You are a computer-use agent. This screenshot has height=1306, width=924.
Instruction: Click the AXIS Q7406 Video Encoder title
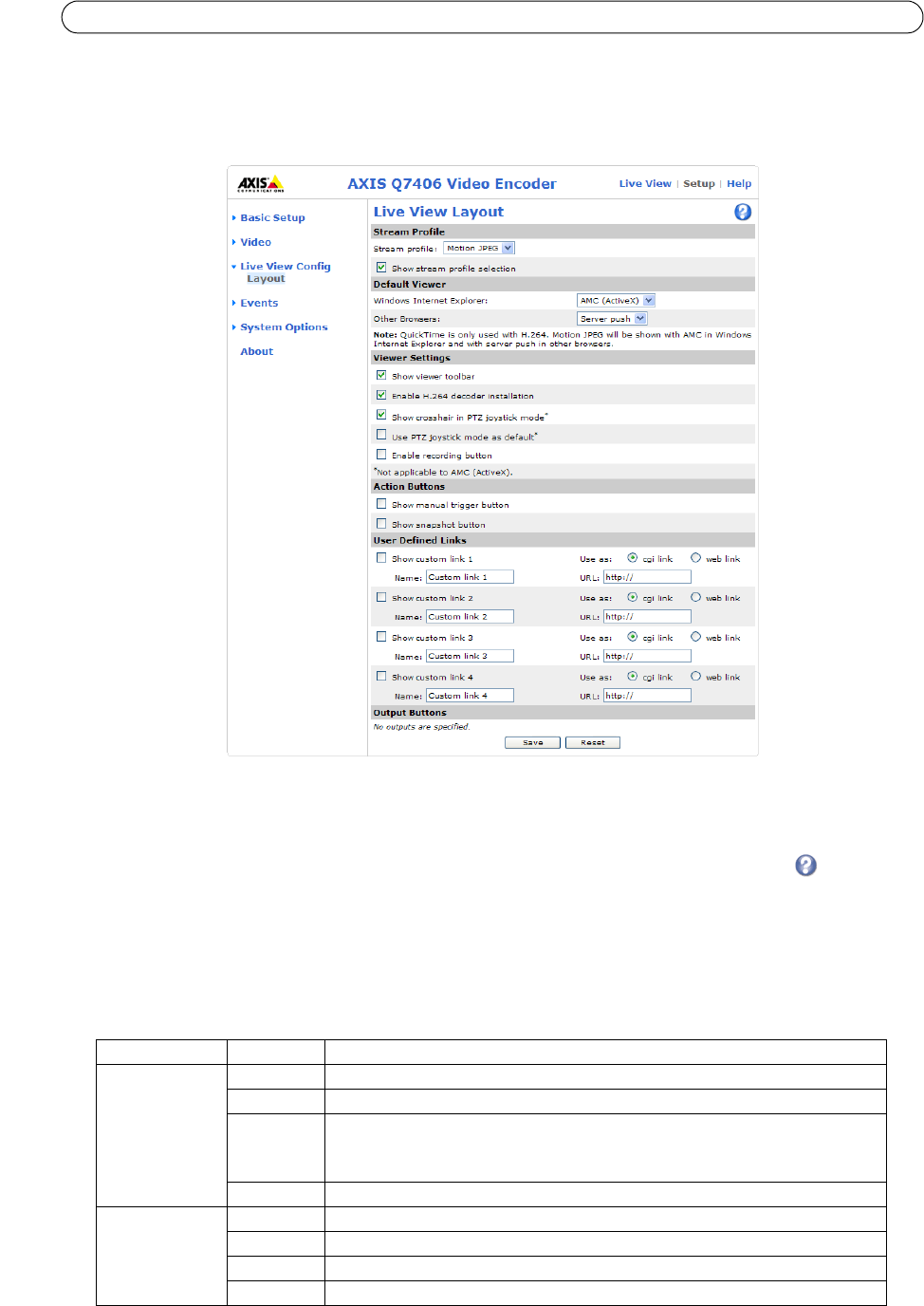[452, 184]
